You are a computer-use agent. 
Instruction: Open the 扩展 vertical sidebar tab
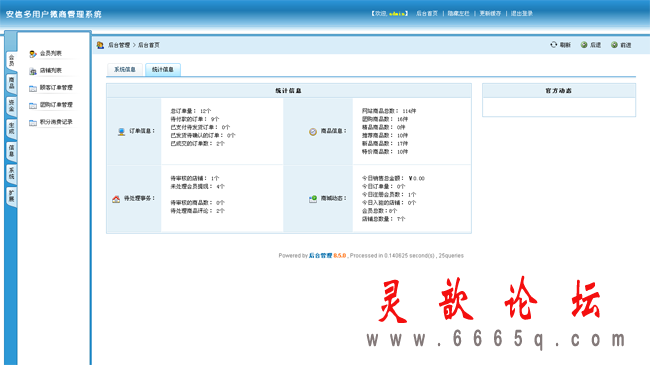tap(12, 196)
